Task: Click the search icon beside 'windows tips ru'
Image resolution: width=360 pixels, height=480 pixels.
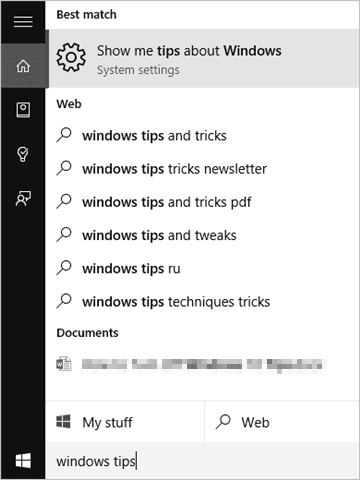Action: click(x=64, y=268)
